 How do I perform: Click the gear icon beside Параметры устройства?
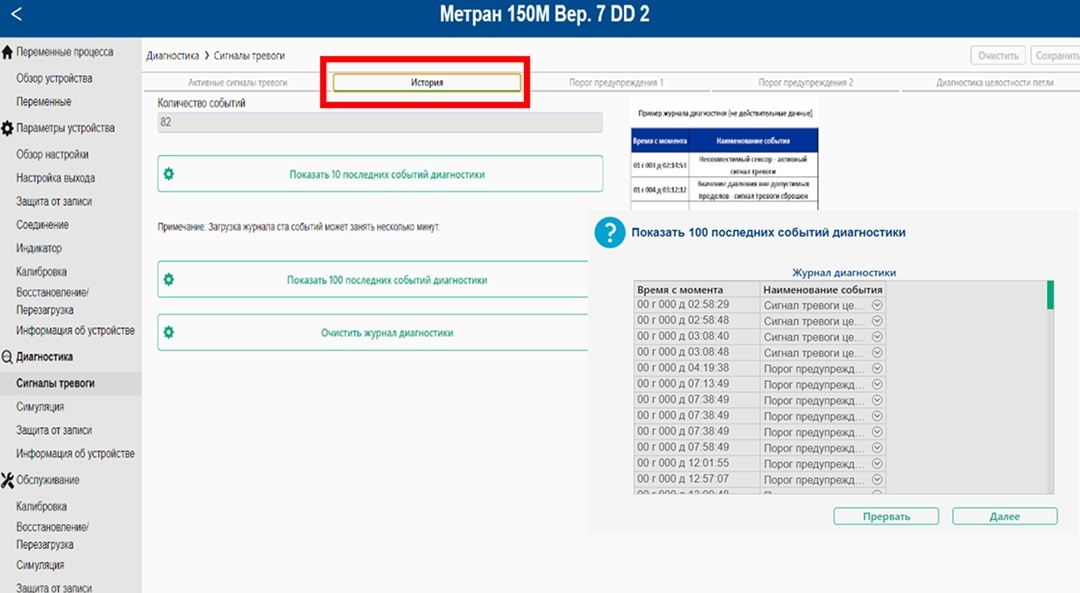coord(7,129)
